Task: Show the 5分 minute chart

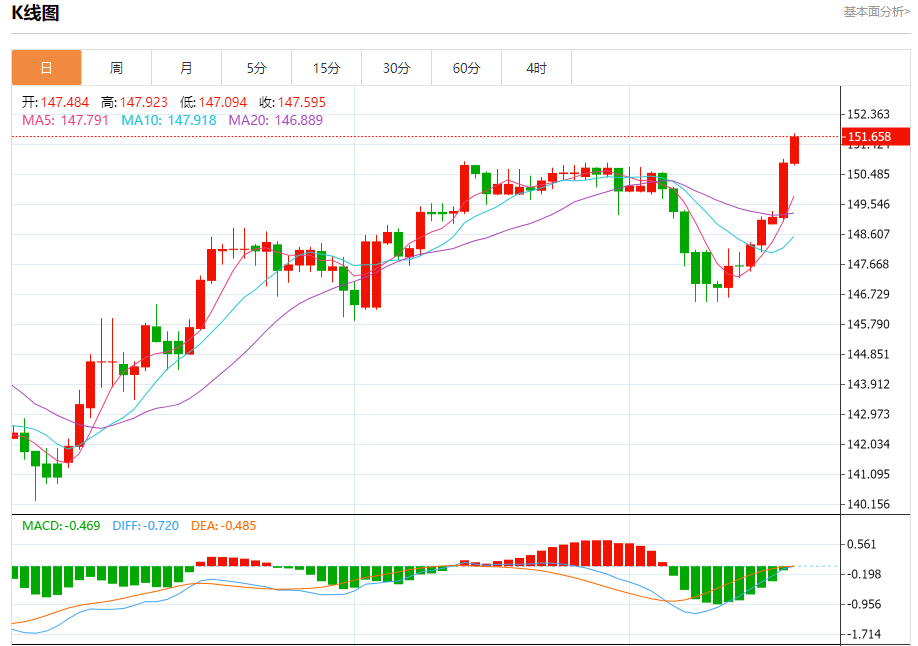Action: (256, 68)
